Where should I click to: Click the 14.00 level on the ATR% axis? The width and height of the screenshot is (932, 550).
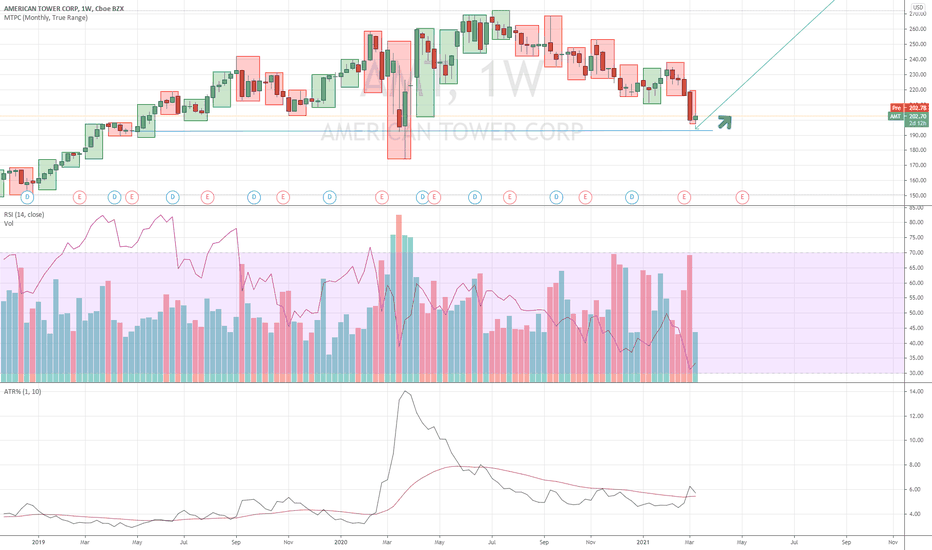[x=916, y=392]
